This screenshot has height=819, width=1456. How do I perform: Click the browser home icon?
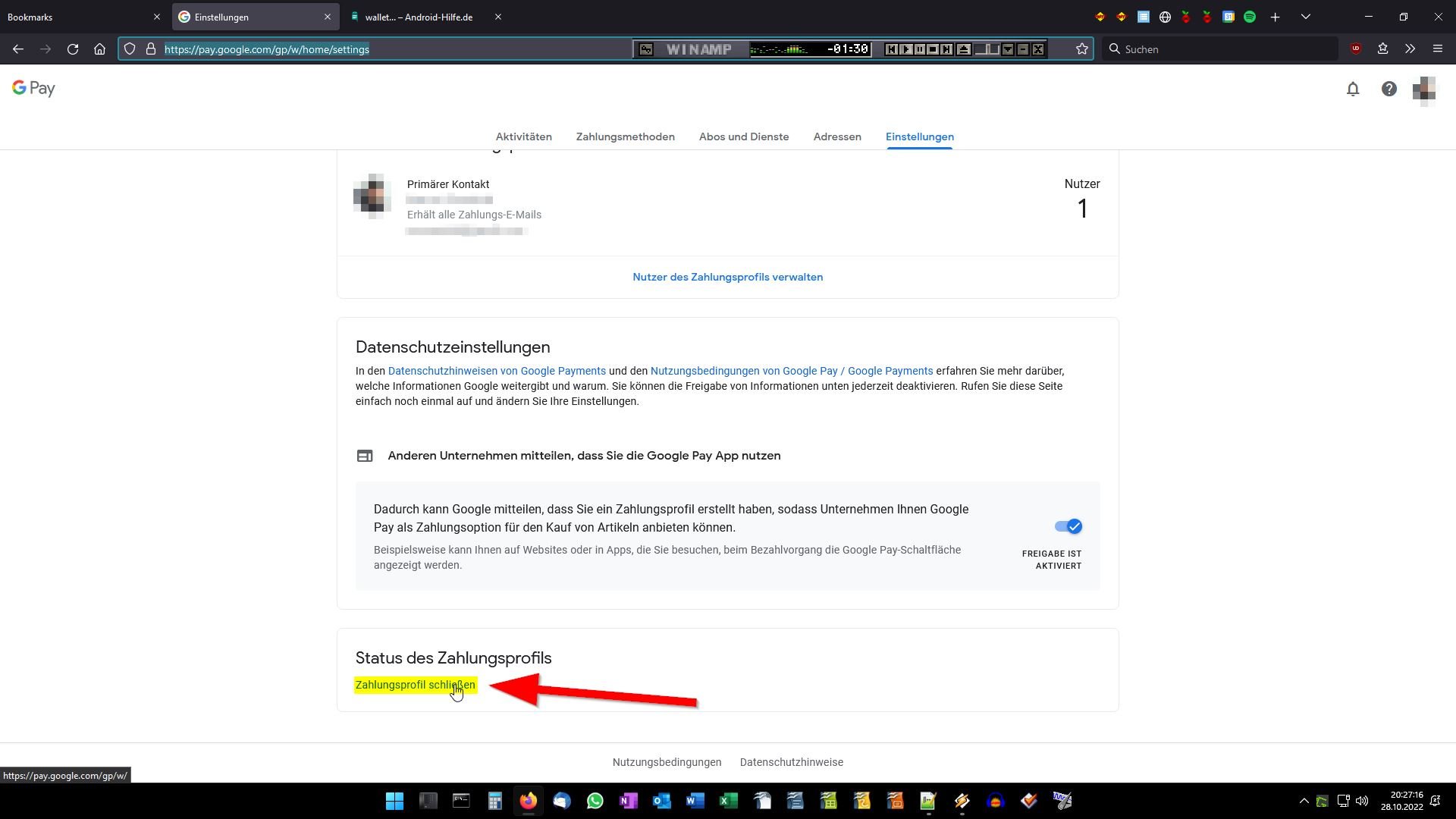pyautogui.click(x=99, y=49)
